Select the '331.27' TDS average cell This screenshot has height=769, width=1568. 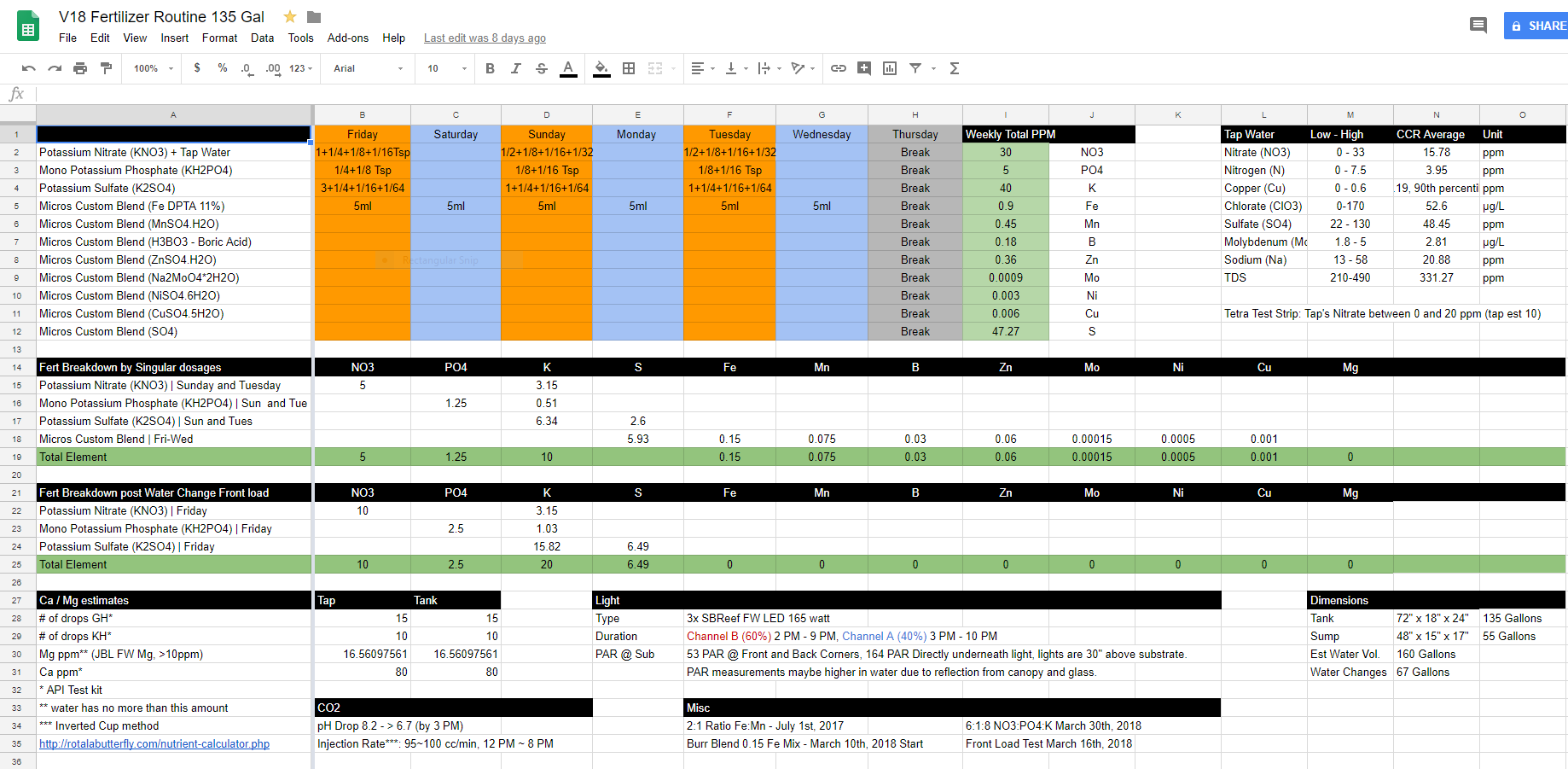tap(1437, 278)
